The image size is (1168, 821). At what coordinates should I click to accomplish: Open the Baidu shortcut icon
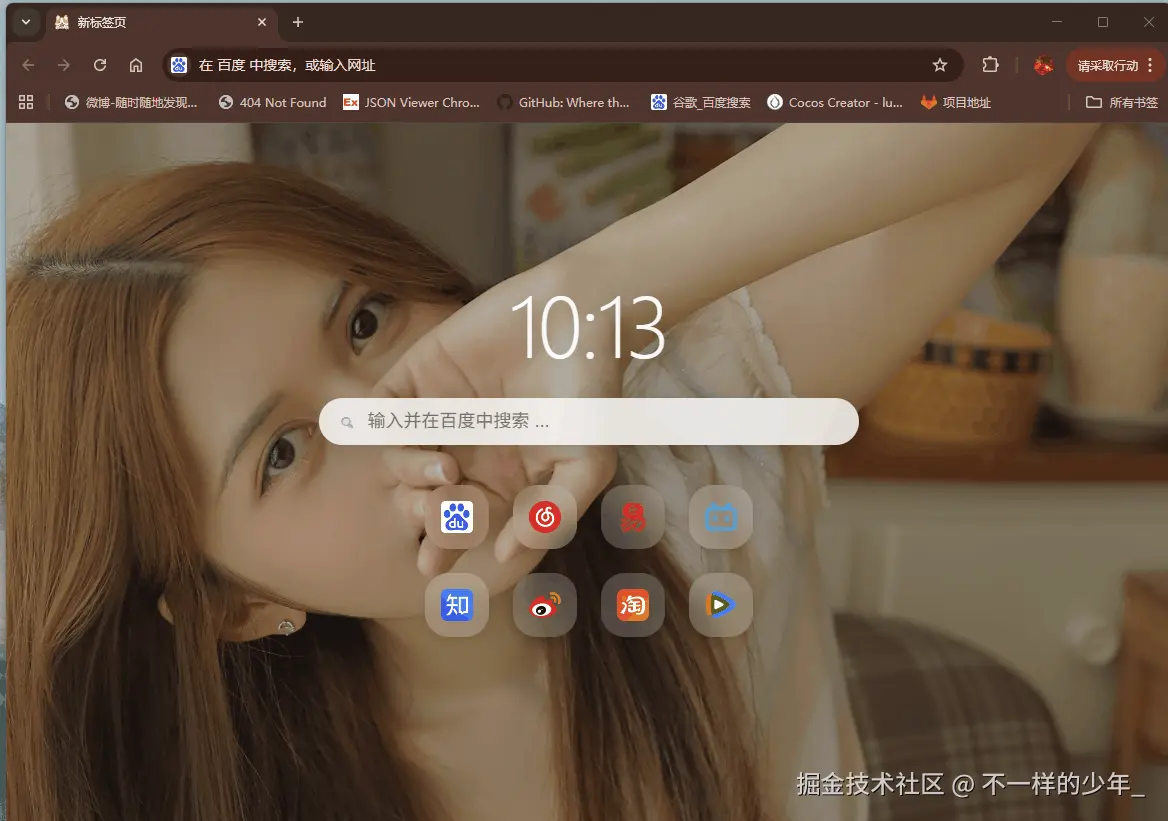(457, 517)
